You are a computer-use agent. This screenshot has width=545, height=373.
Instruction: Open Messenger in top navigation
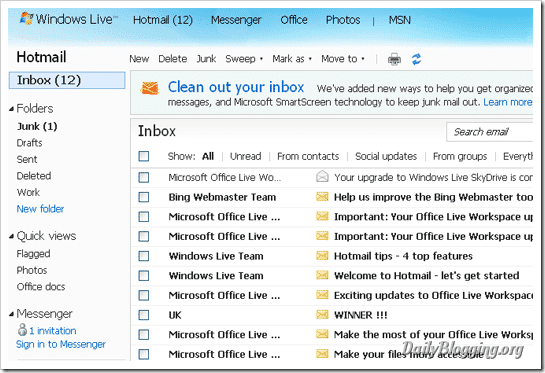point(236,20)
